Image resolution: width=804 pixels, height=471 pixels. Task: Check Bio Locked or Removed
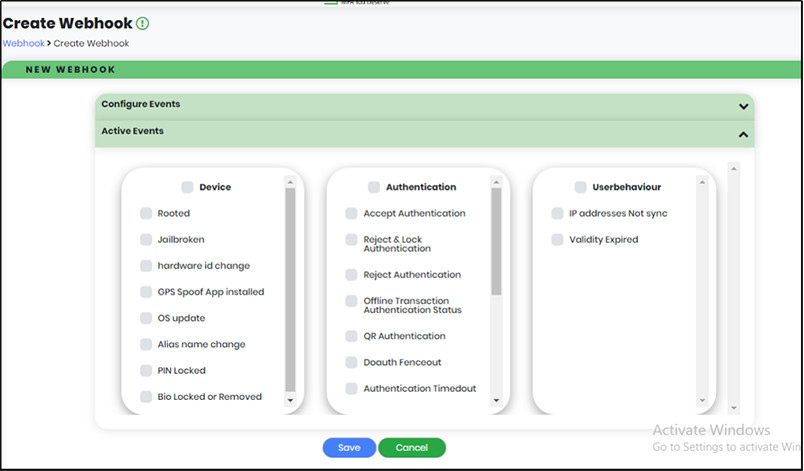coord(146,396)
